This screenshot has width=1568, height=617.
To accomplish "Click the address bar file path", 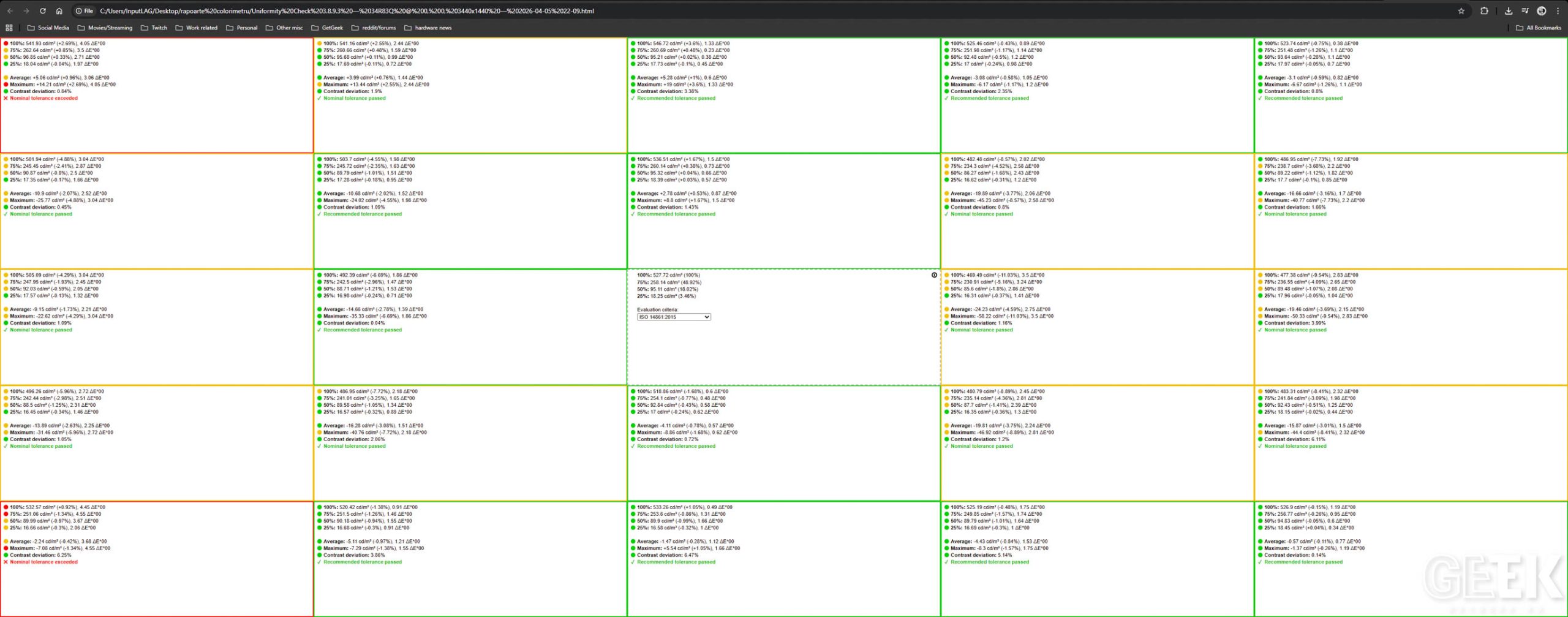I will click(347, 11).
